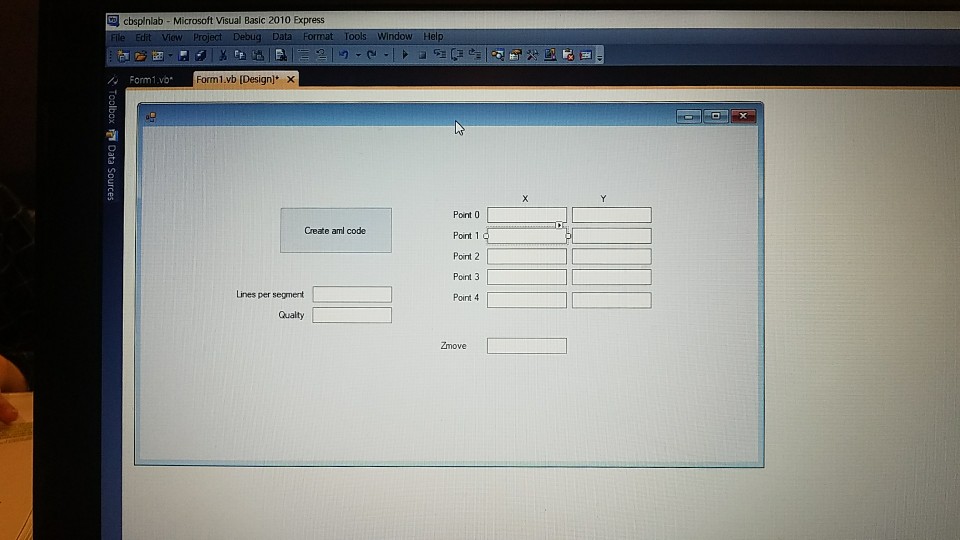Select the Point 2 label
This screenshot has width=960, height=540.
coord(466,257)
